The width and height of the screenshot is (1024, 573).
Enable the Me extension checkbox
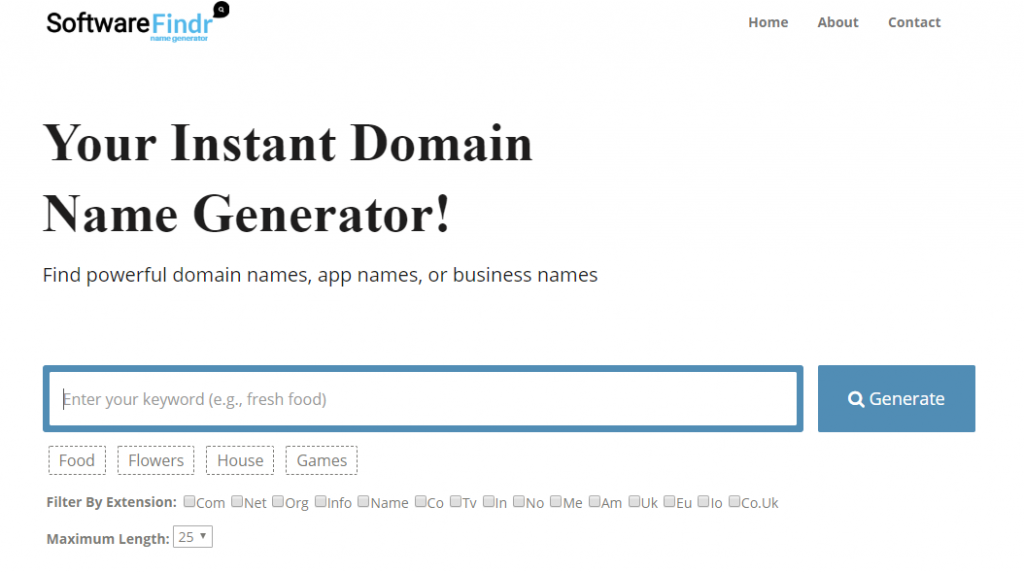click(556, 501)
